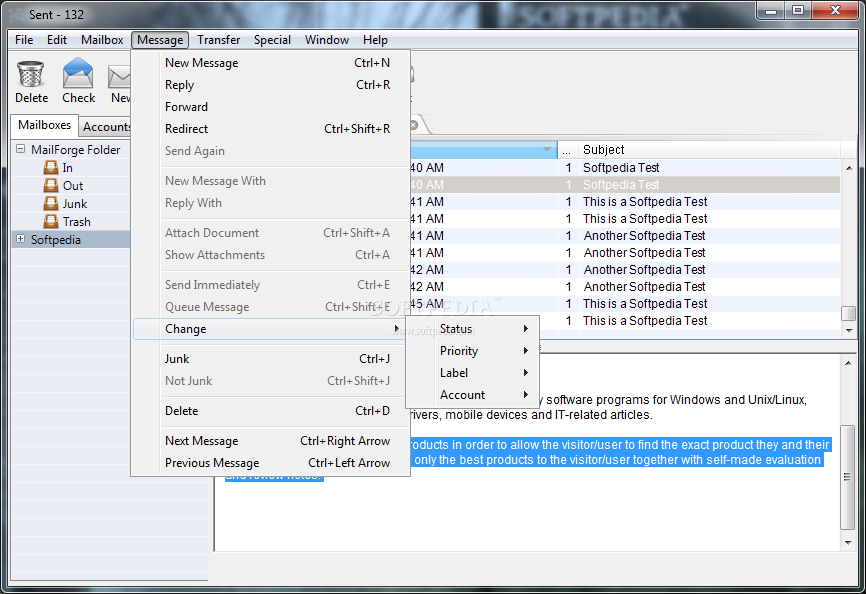Open the Edit menu
This screenshot has height=594, width=866.
[x=56, y=40]
